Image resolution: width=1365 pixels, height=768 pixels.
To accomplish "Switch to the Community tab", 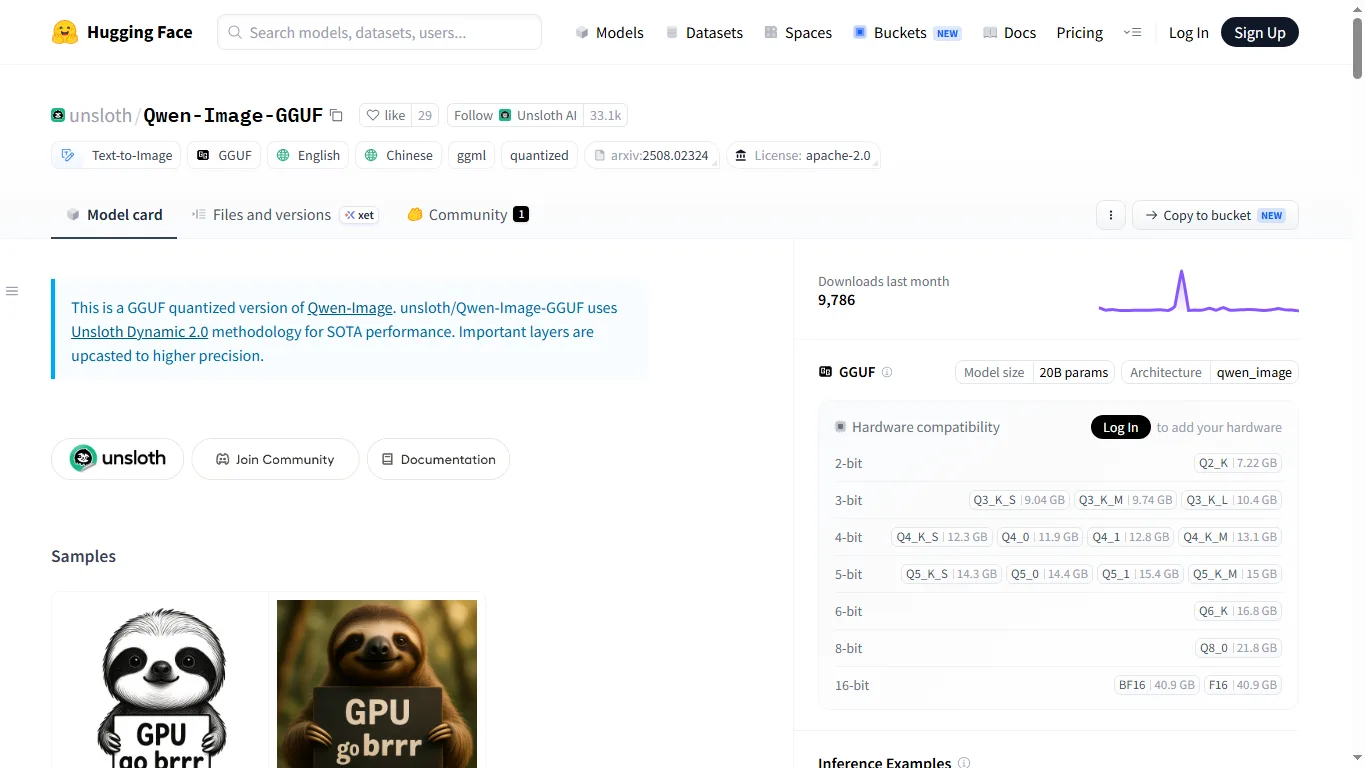I will coord(468,215).
